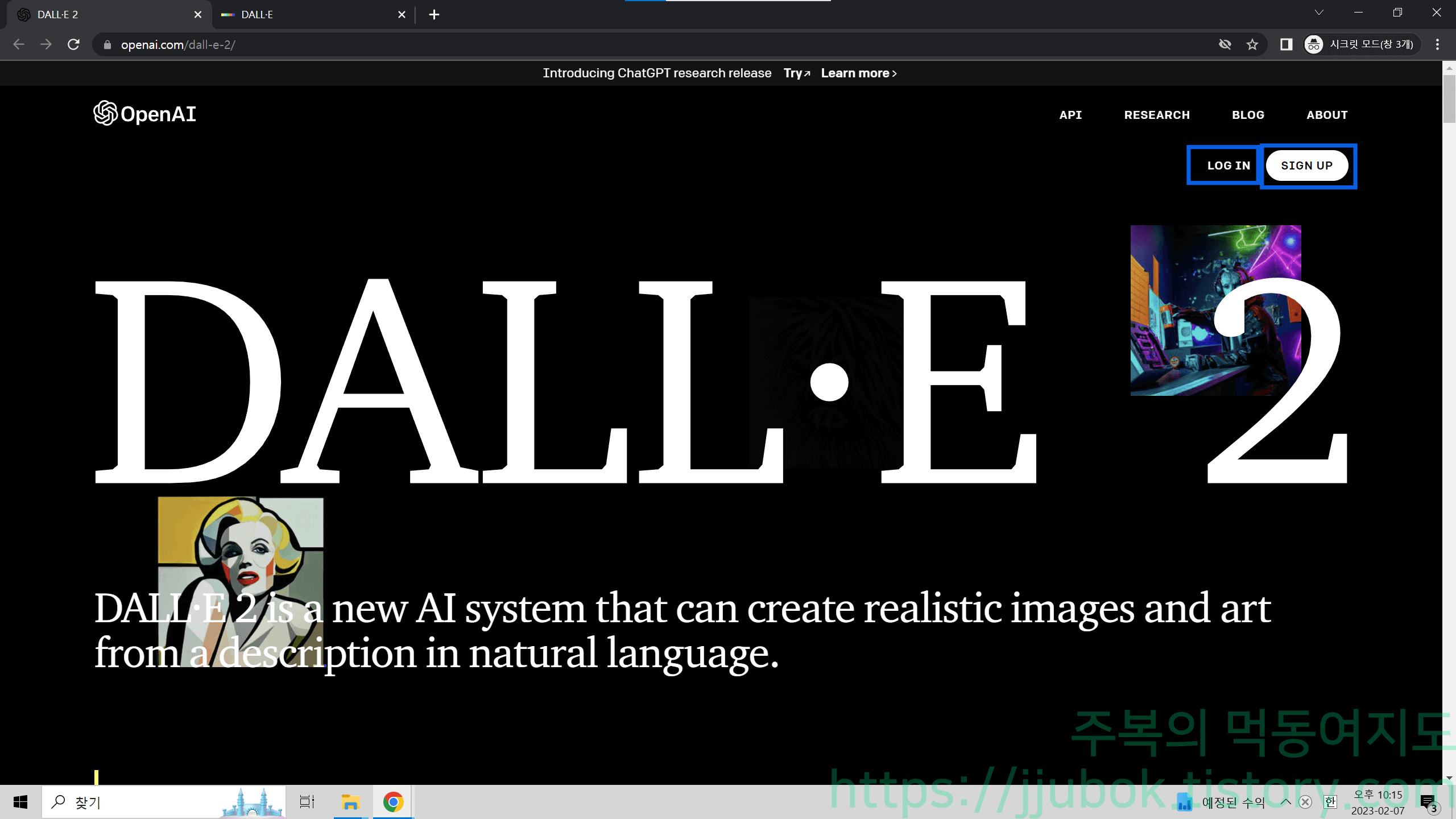Click the cyberpunk gamer artwork thumbnail

click(x=1172, y=307)
